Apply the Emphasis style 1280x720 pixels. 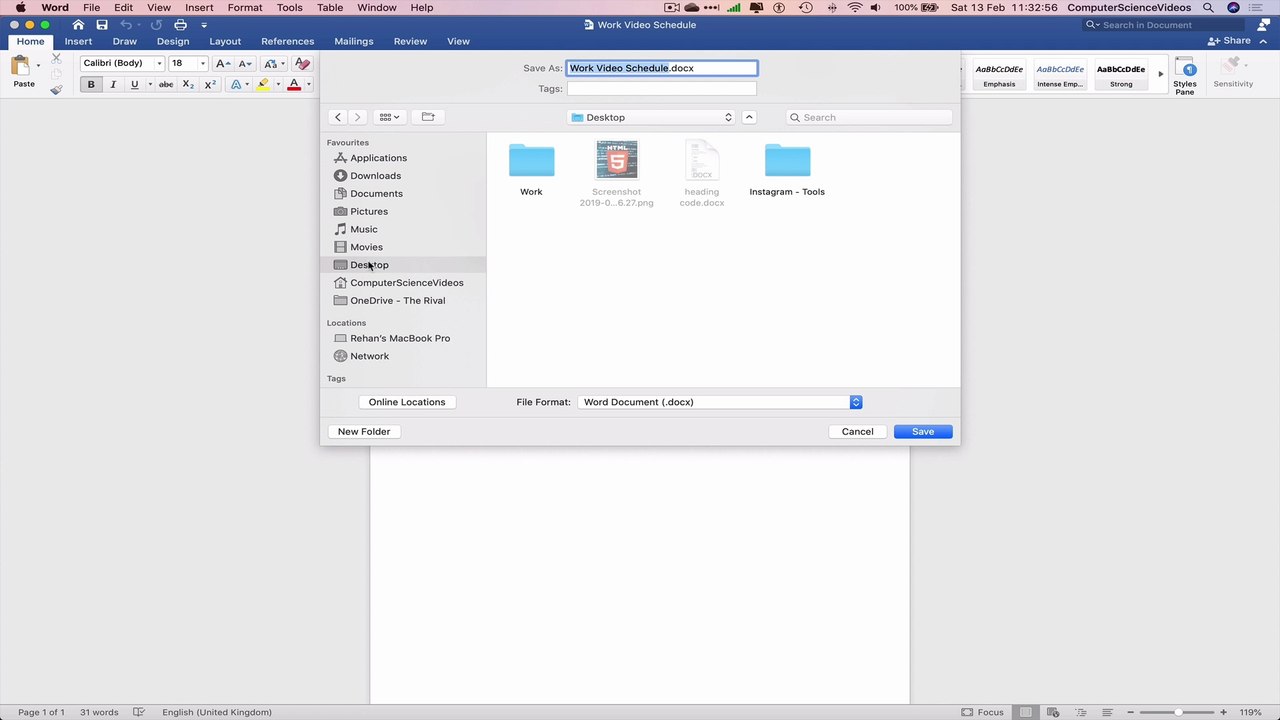pyautogui.click(x=999, y=75)
